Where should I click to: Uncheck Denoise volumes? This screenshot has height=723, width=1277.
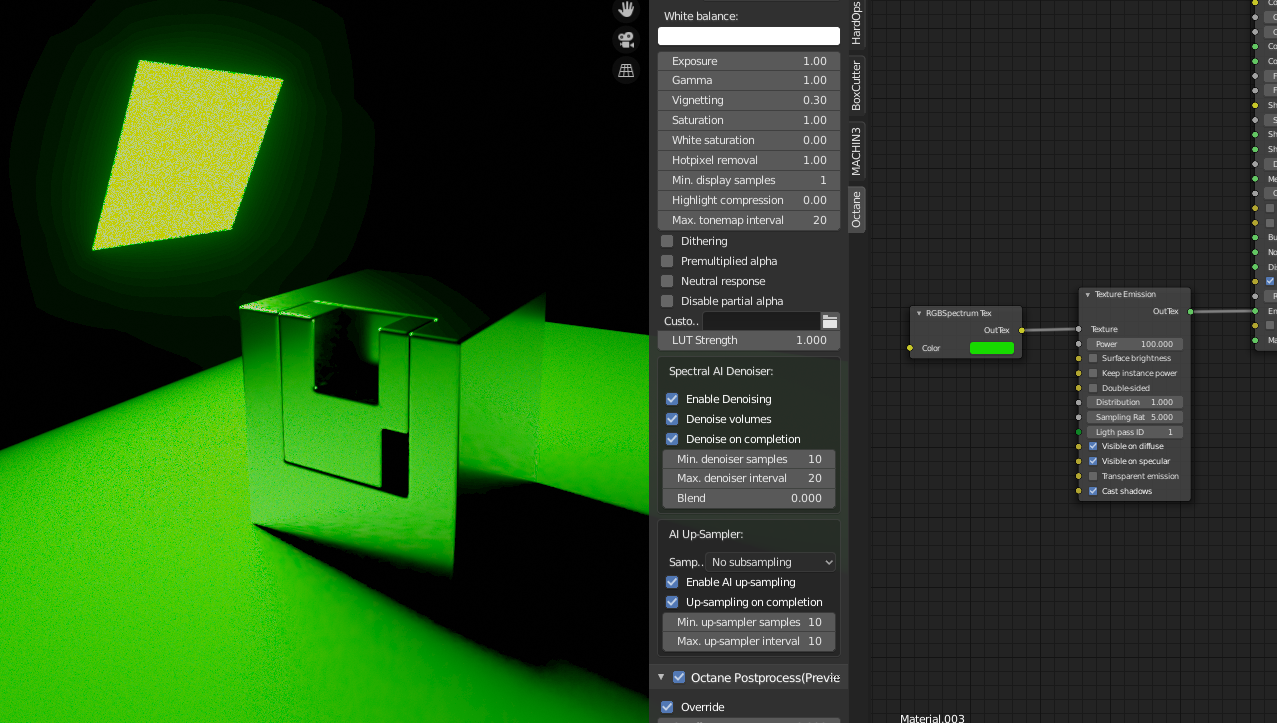(x=672, y=419)
